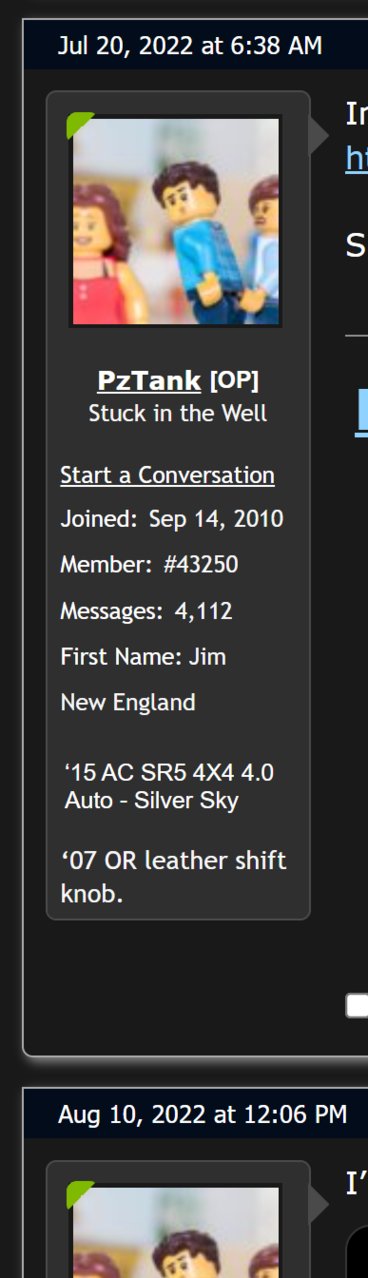Open the Lego avatar in the Aug 10 post
Screen dimensions: 368x1278
click(176, 1230)
